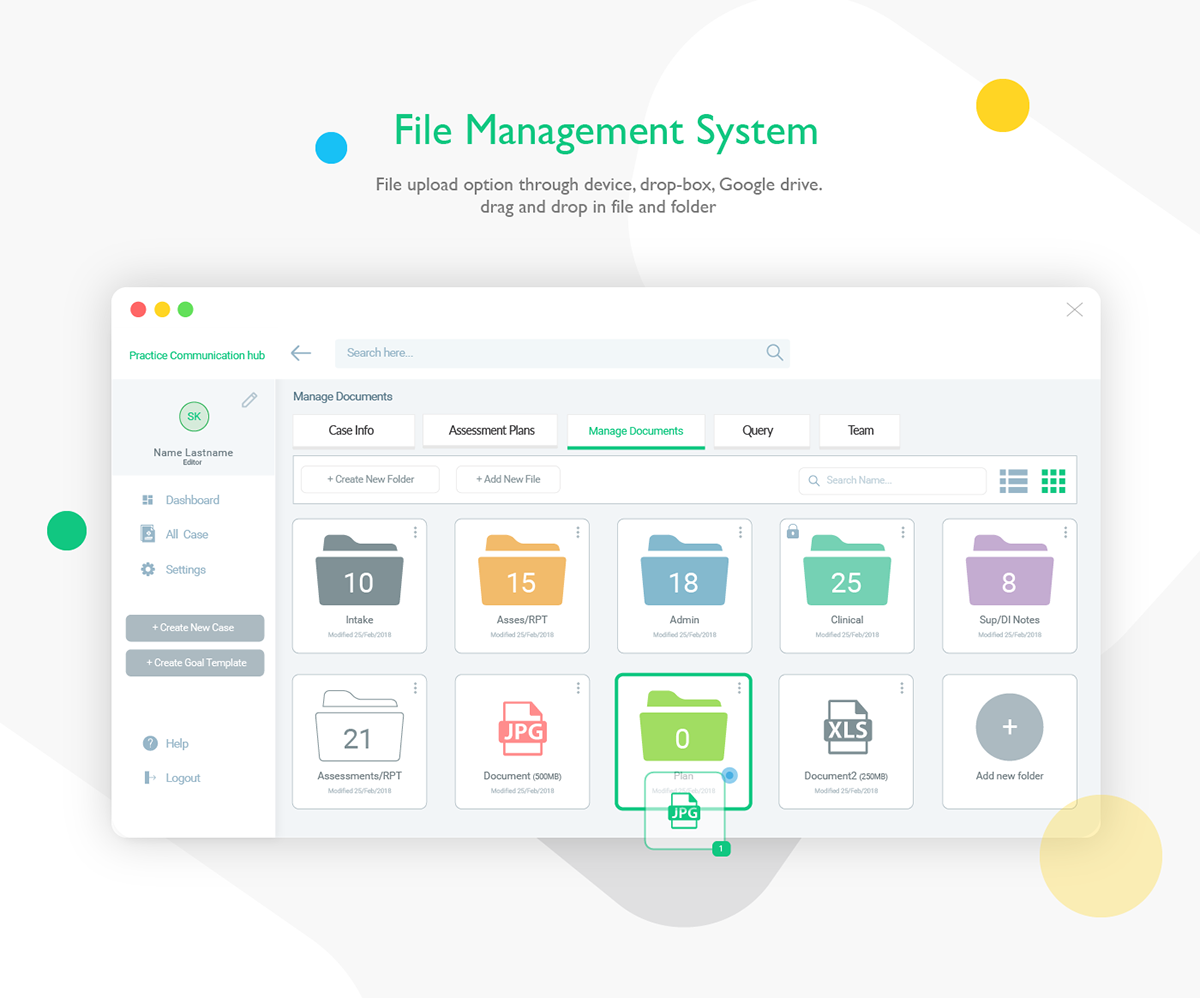Open the Dashboard sidebar item
The width and height of the screenshot is (1200, 998).
click(180, 500)
